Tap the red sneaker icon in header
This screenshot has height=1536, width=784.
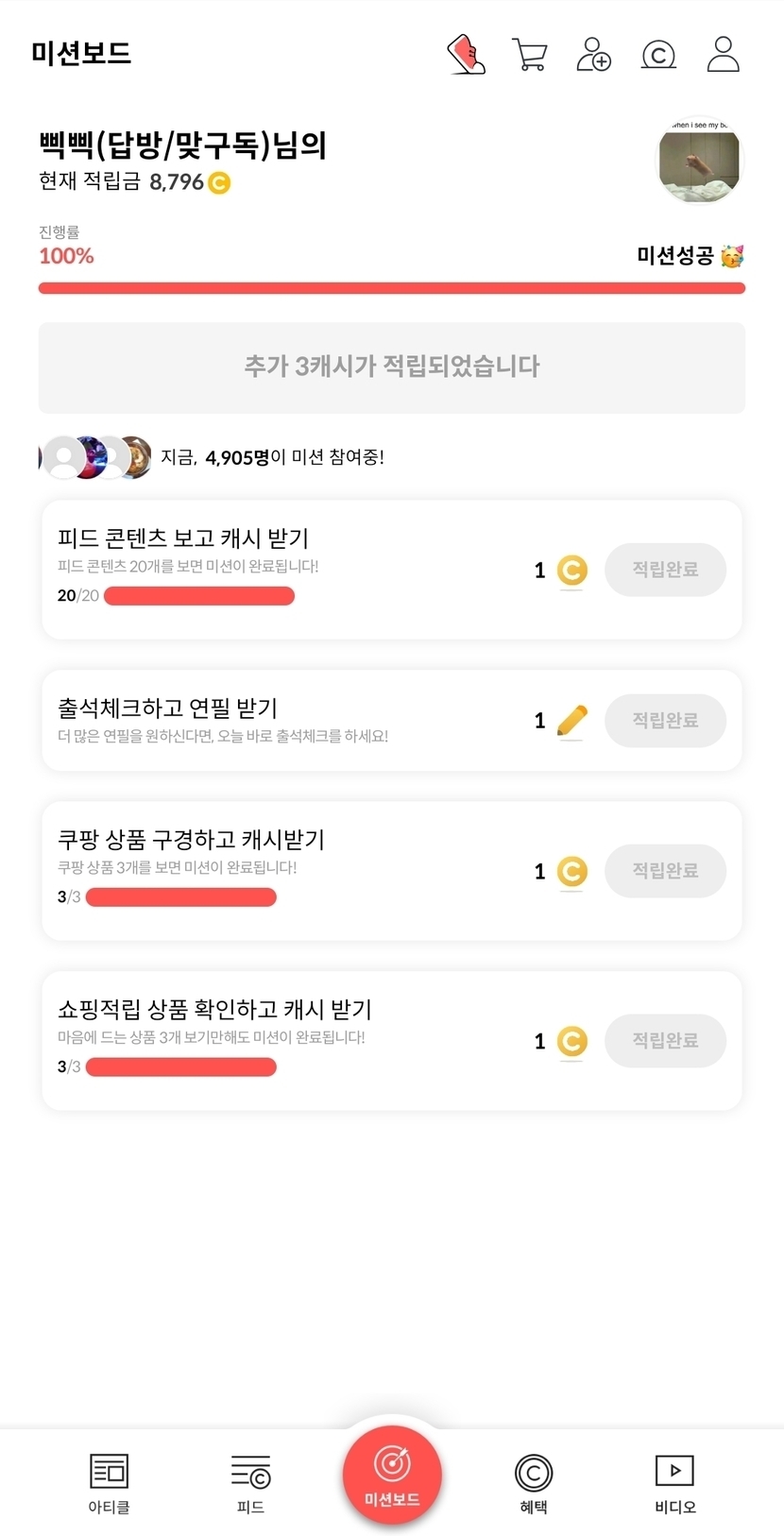[x=466, y=54]
